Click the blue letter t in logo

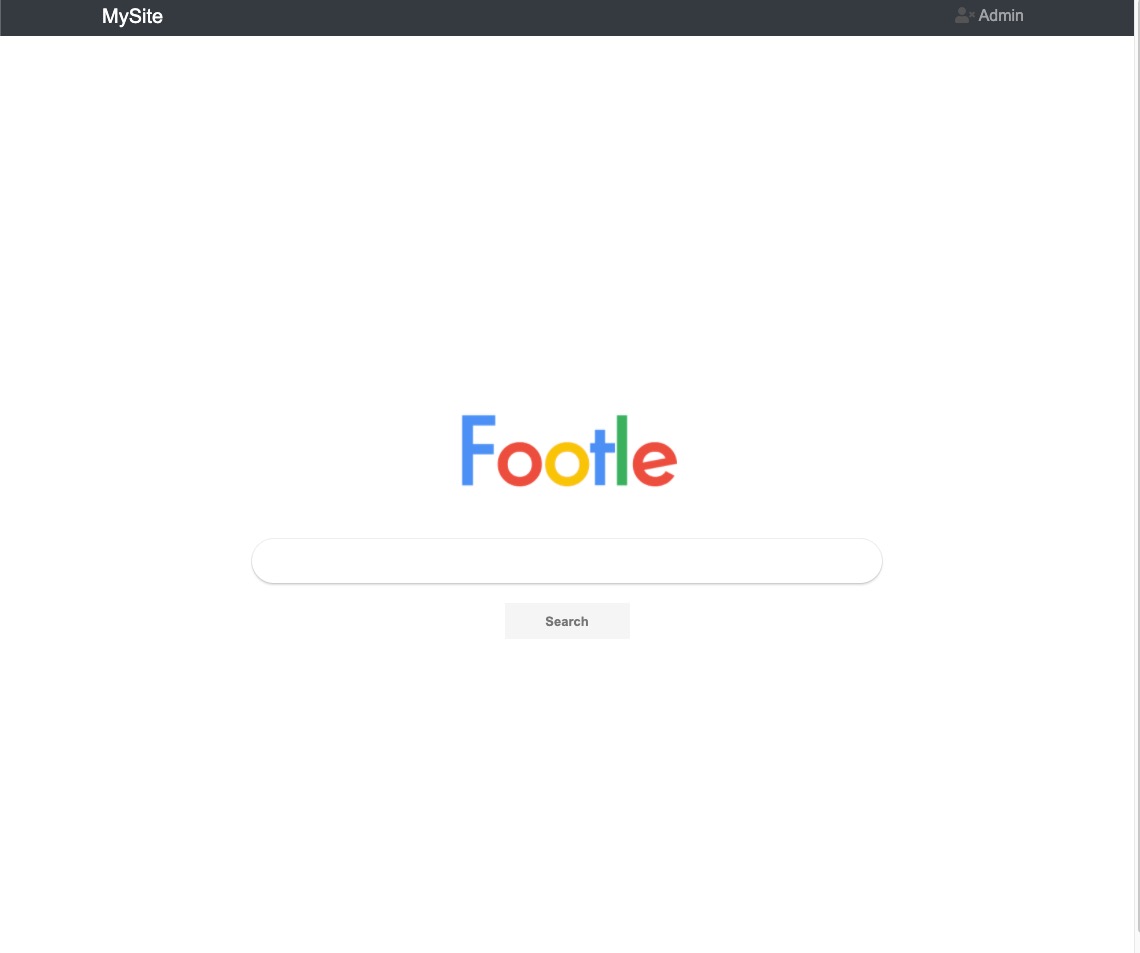pos(601,456)
